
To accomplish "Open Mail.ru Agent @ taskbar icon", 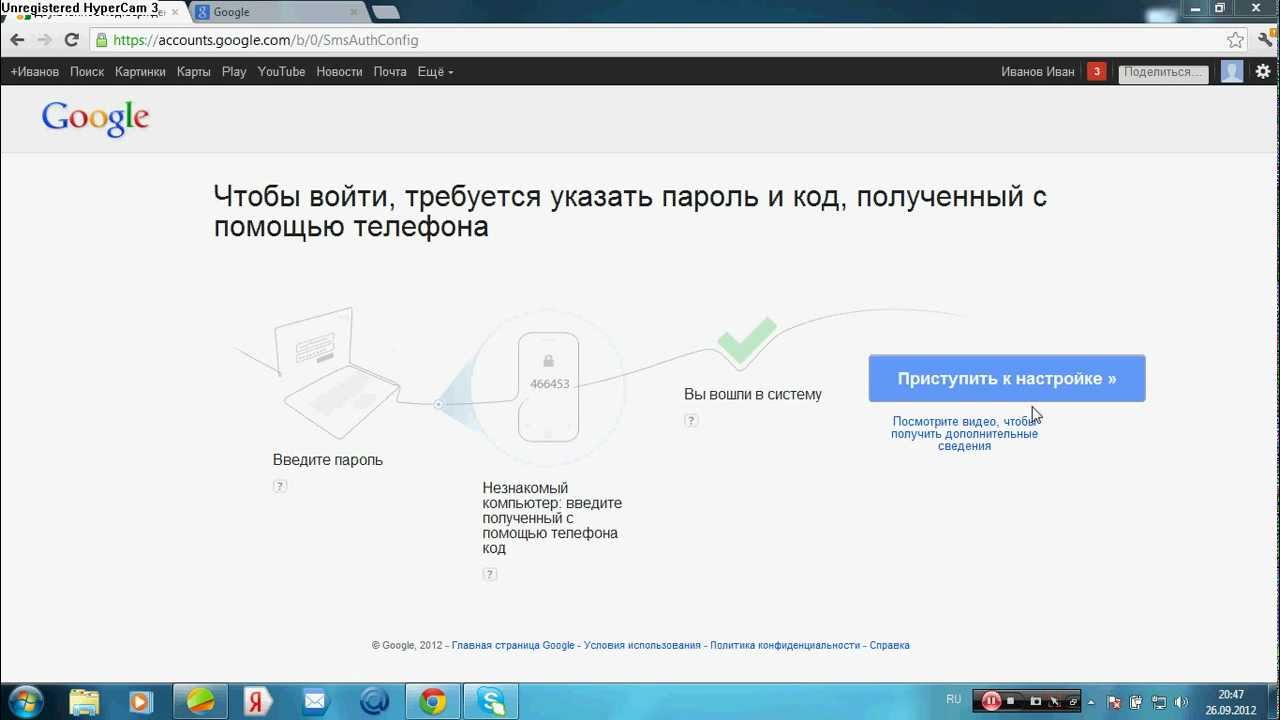I will [374, 701].
